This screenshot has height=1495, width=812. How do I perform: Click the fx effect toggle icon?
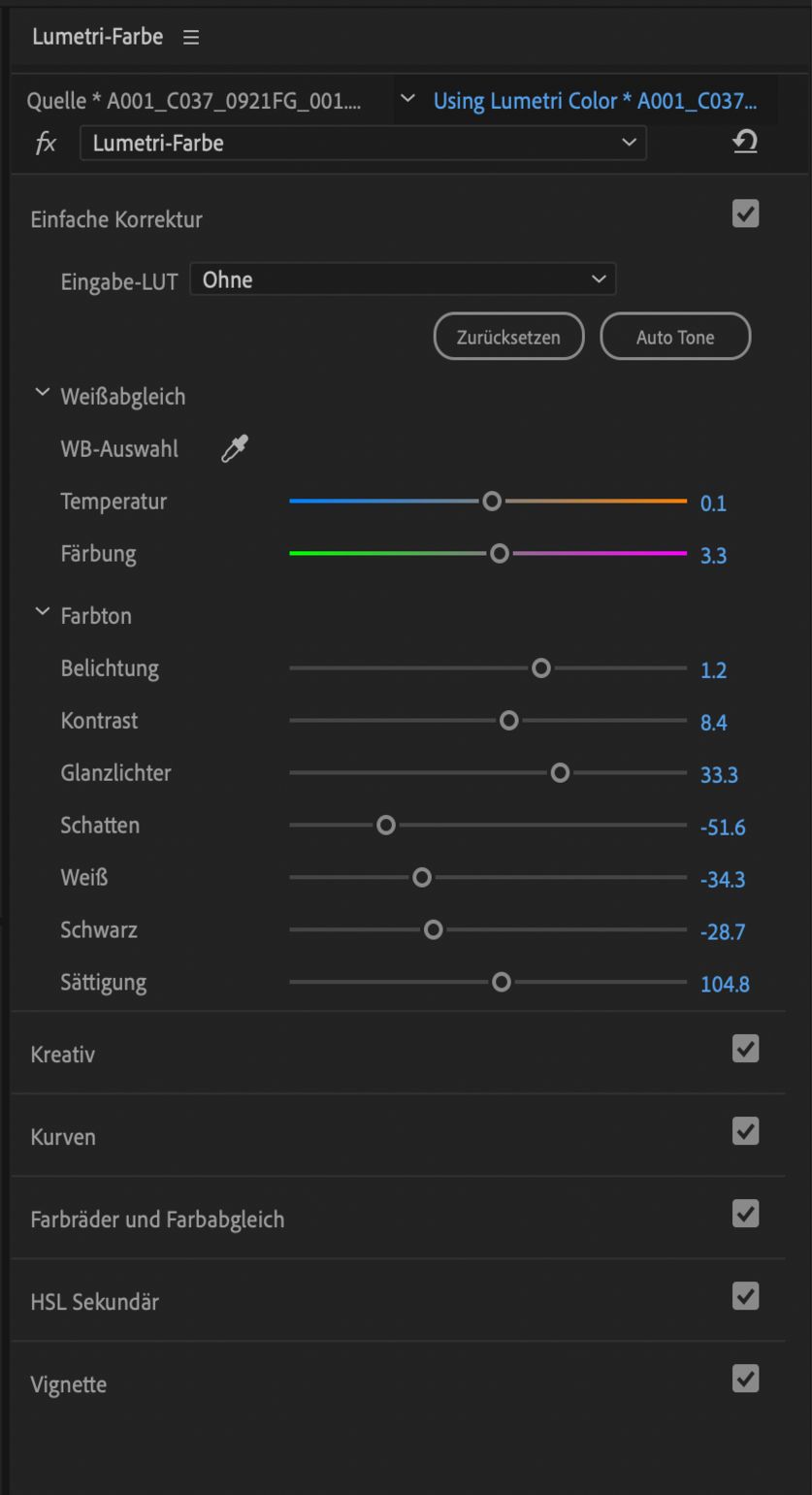tap(46, 144)
